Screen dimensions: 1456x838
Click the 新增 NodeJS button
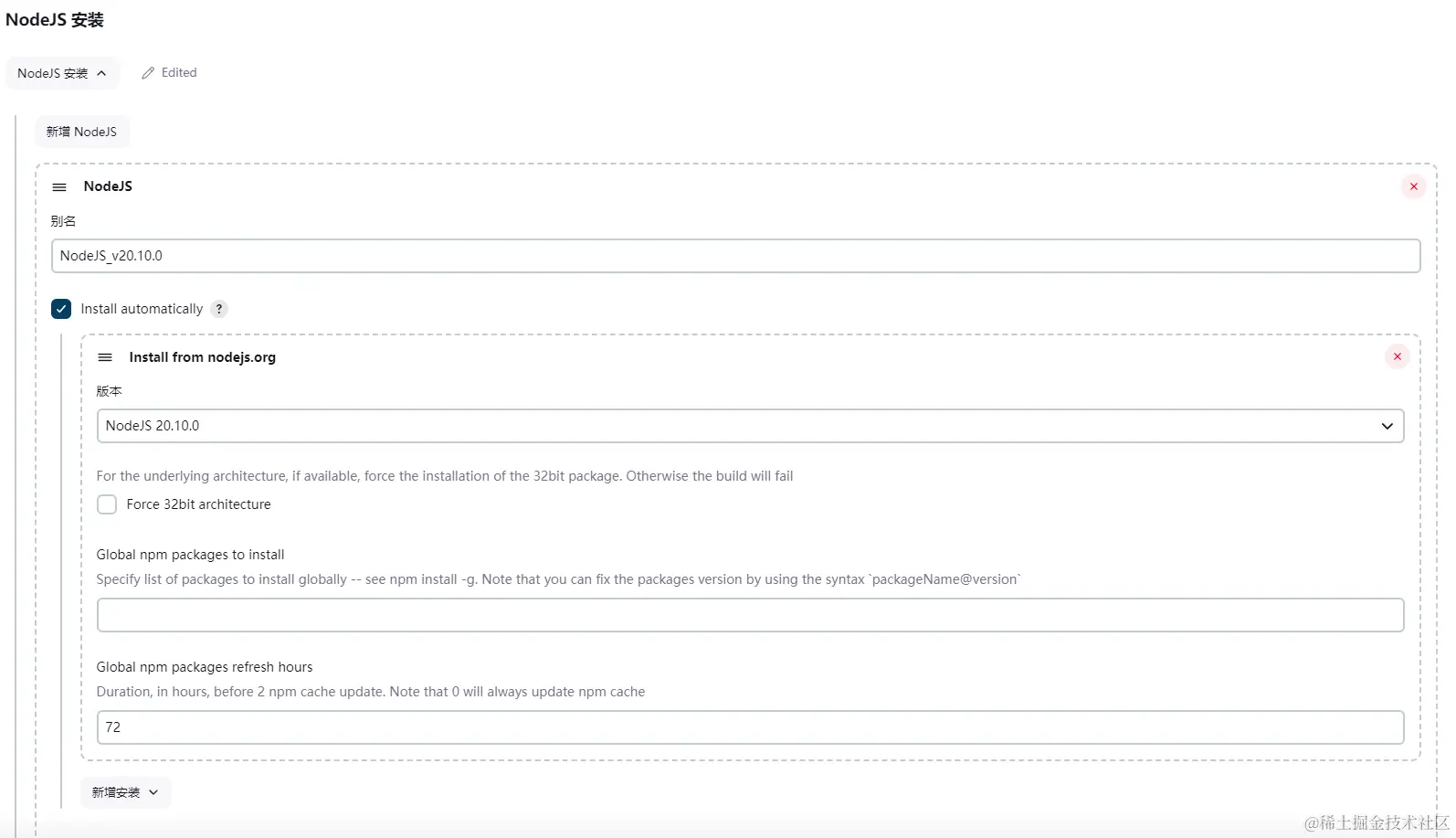(81, 132)
